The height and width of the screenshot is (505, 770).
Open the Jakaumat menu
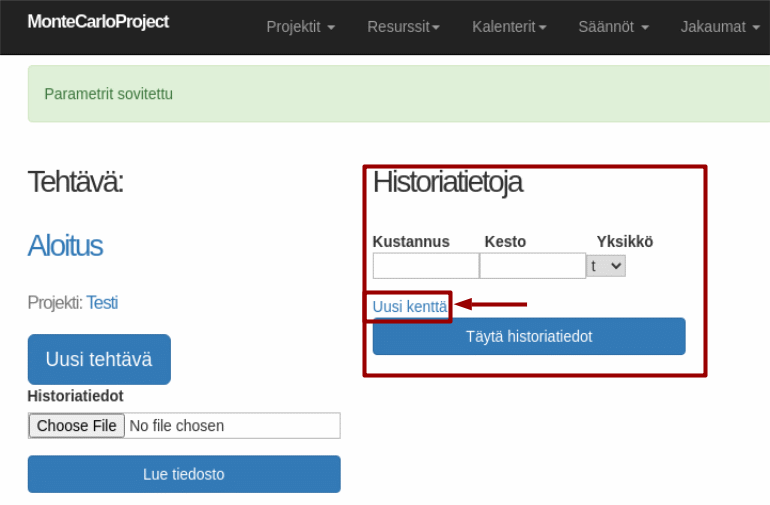click(x=720, y=27)
